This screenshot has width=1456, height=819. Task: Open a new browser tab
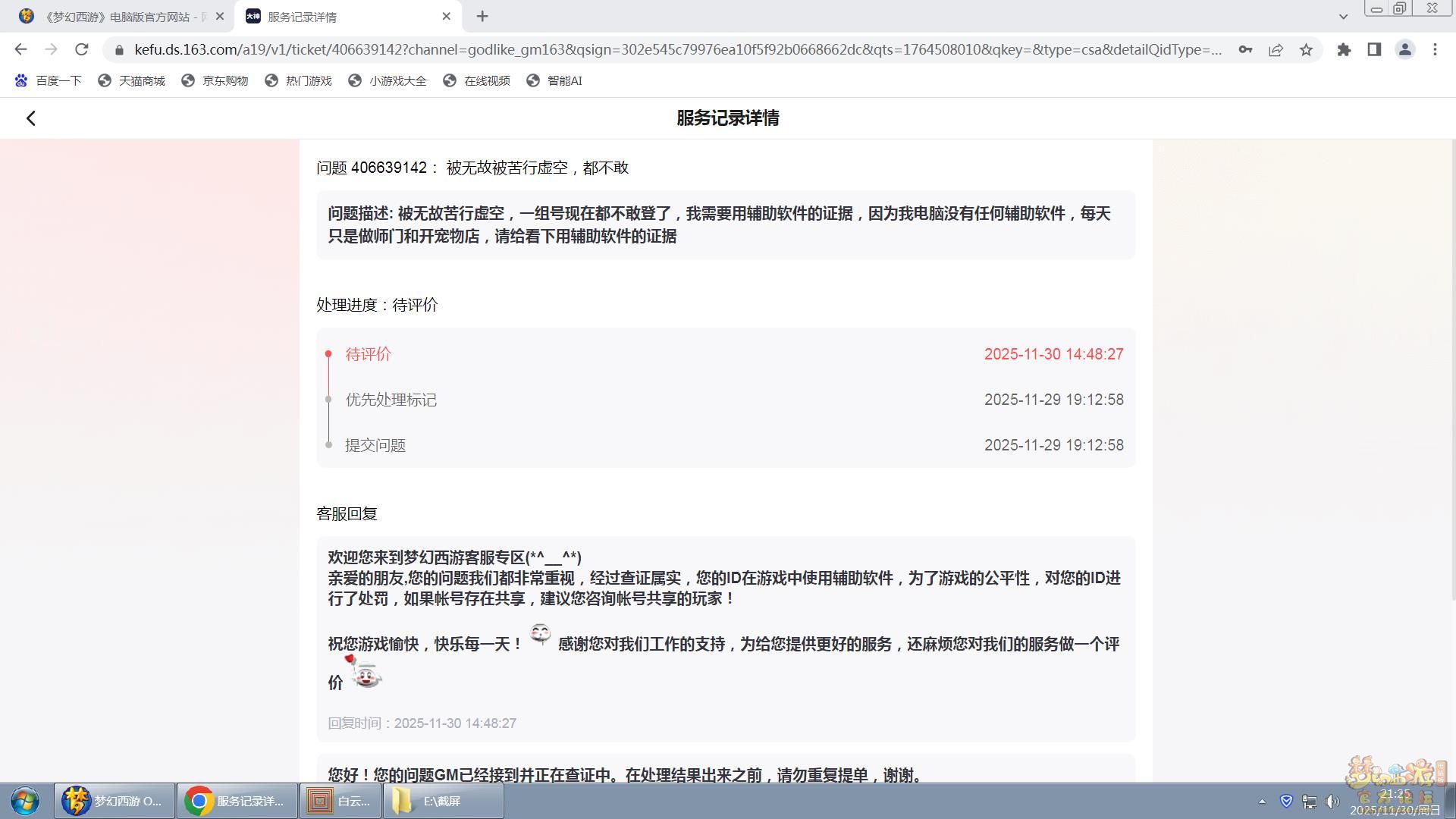coord(482,16)
